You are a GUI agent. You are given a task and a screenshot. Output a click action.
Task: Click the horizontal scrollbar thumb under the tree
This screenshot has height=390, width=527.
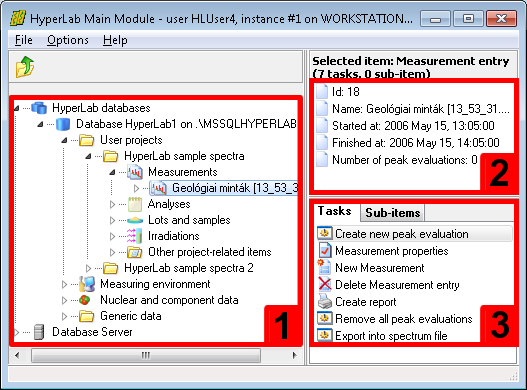tap(146, 355)
